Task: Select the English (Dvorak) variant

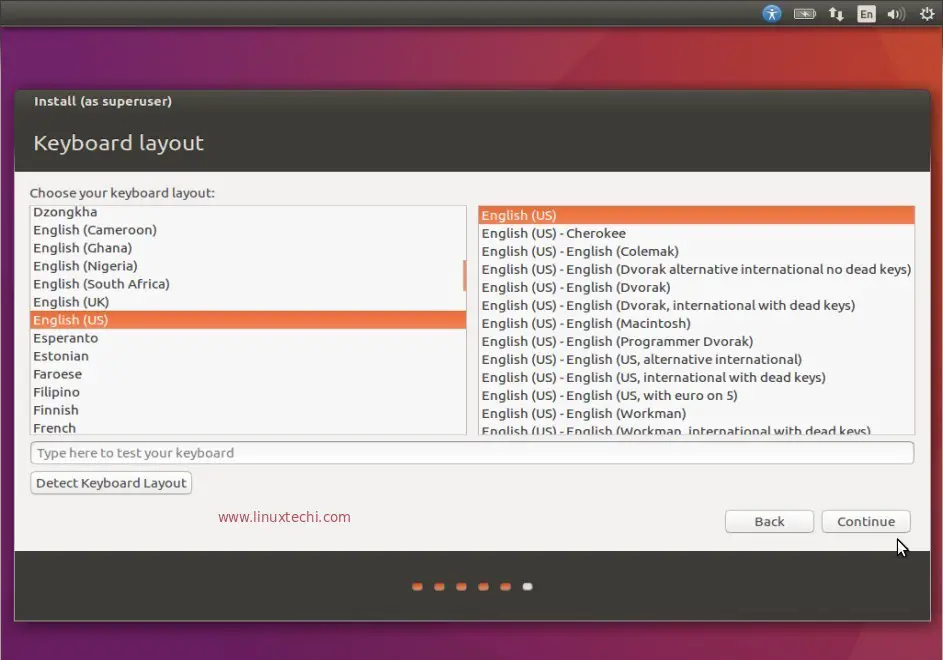Action: [x=696, y=288]
